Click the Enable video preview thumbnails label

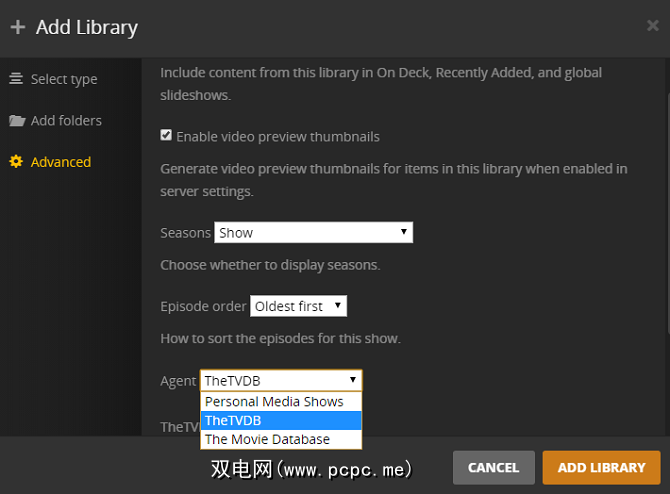[x=278, y=136]
